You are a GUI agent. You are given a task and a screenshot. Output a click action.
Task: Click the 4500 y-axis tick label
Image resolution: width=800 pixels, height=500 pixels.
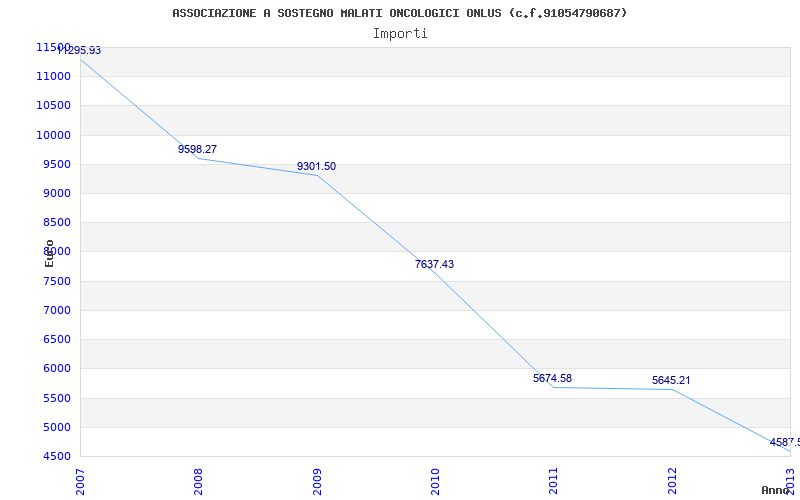[57, 456]
